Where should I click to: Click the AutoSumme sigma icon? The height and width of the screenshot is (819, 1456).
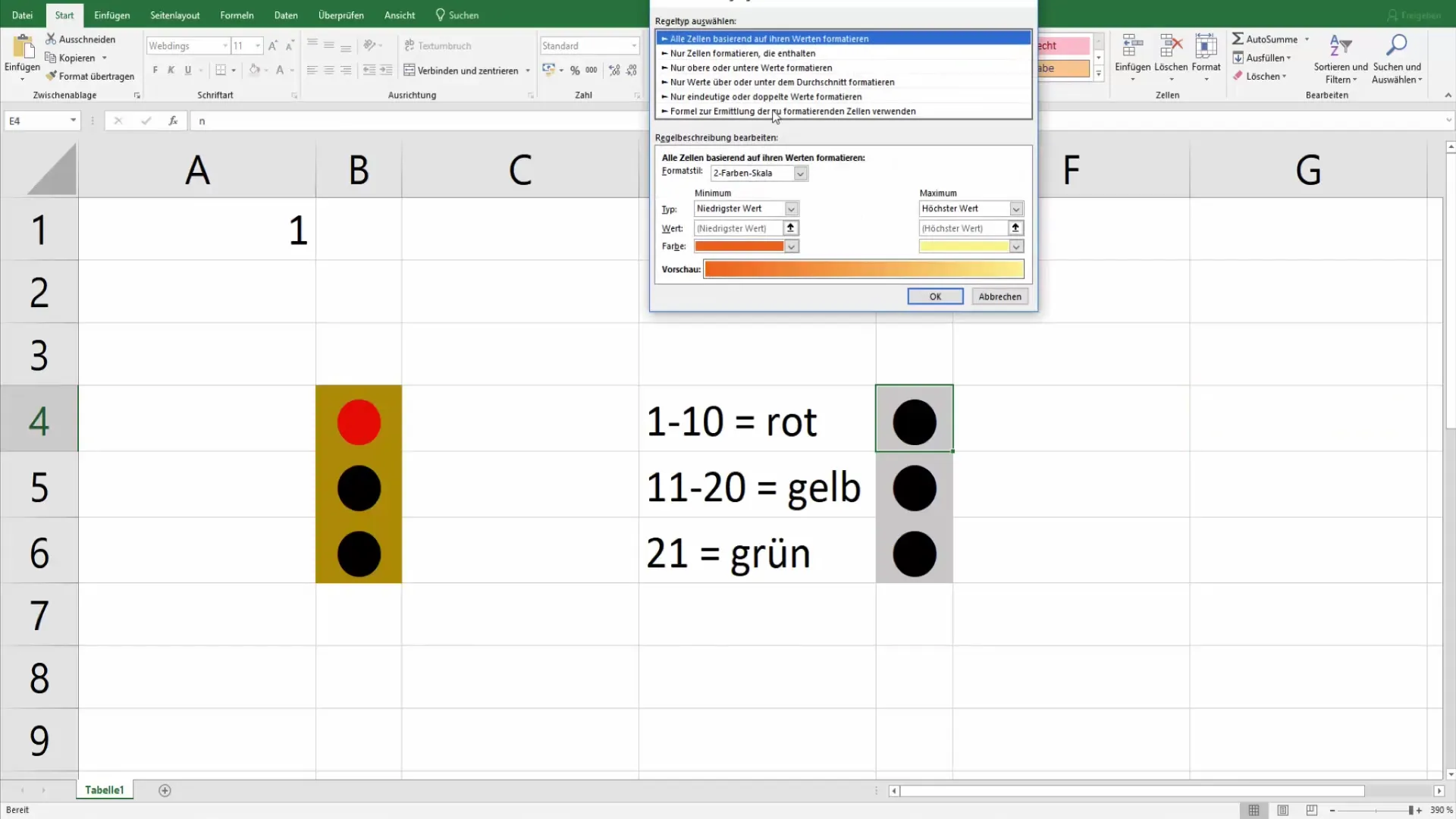tap(1238, 39)
